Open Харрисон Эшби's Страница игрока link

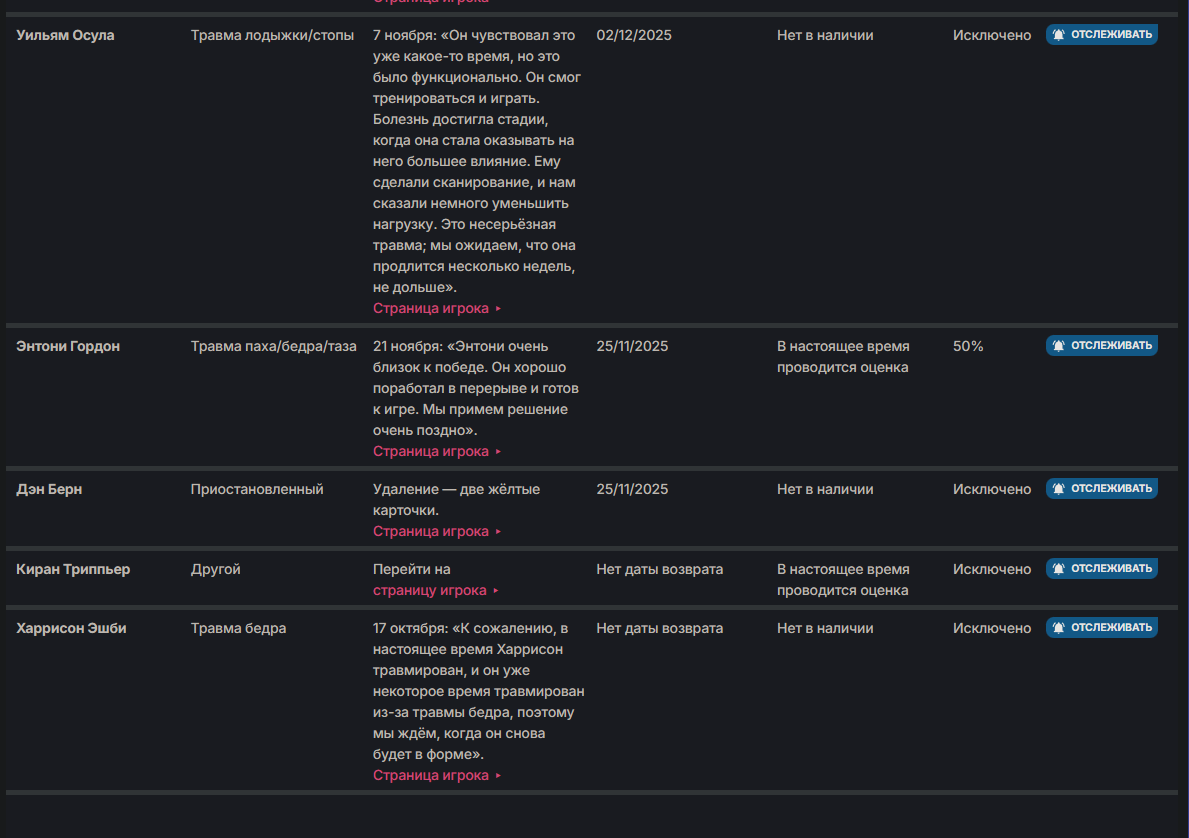[x=431, y=775]
